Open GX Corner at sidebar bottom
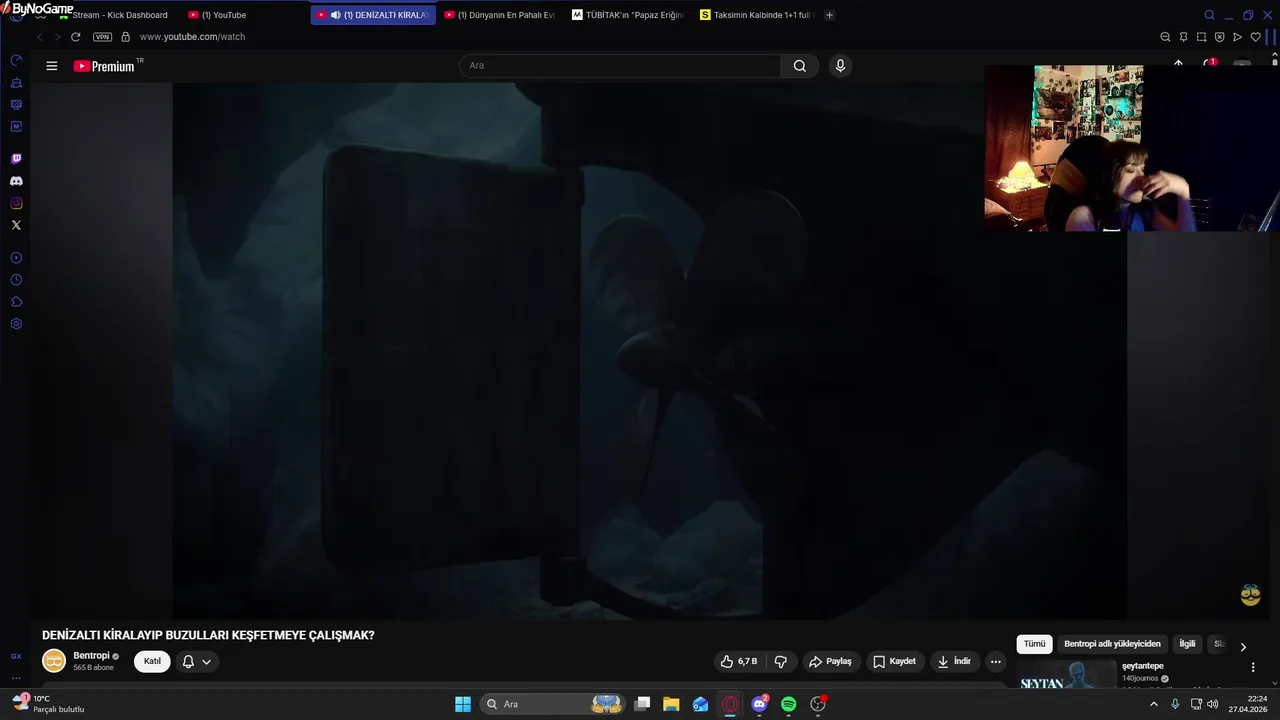 16,656
